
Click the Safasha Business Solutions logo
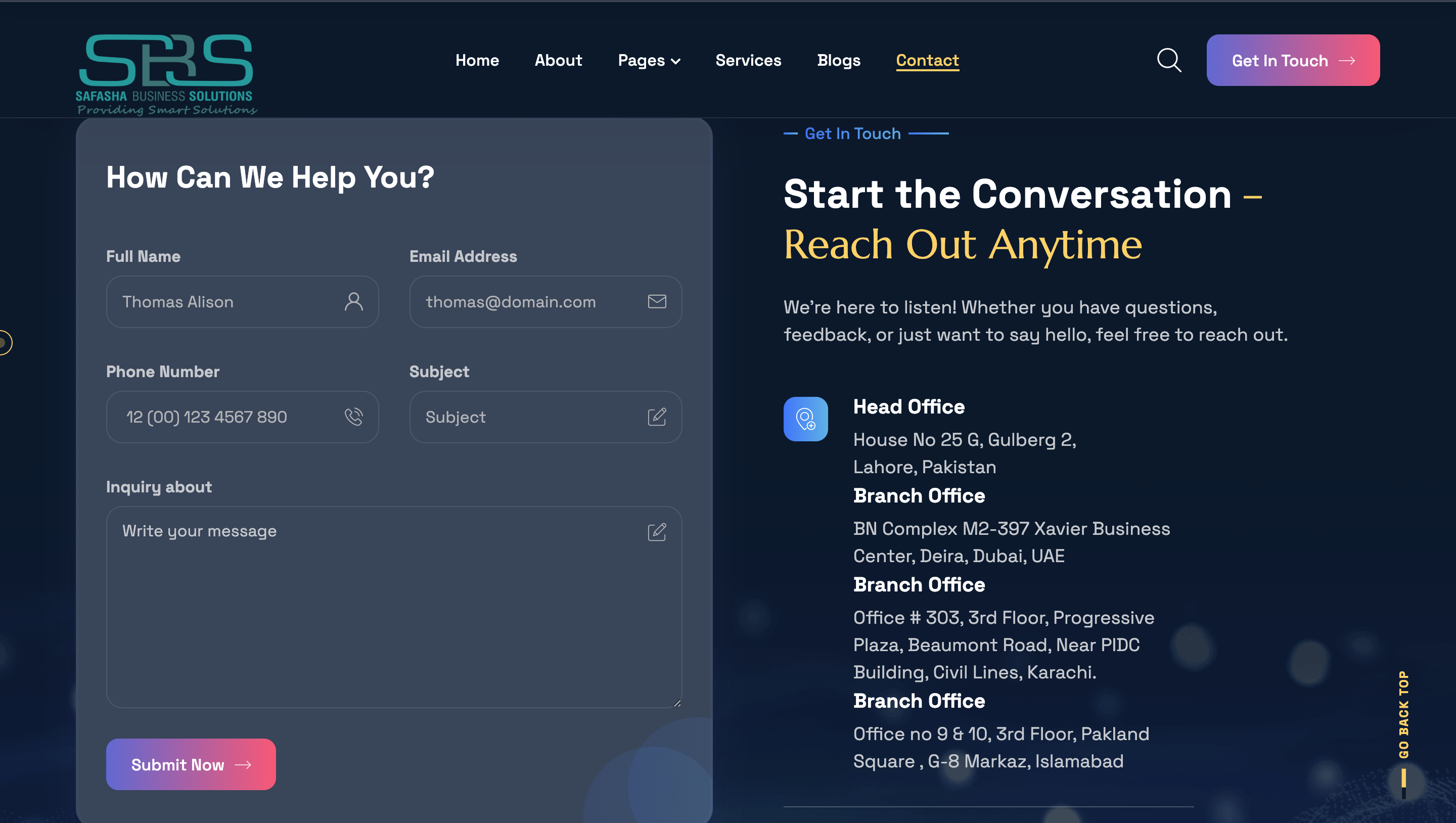pos(166,74)
